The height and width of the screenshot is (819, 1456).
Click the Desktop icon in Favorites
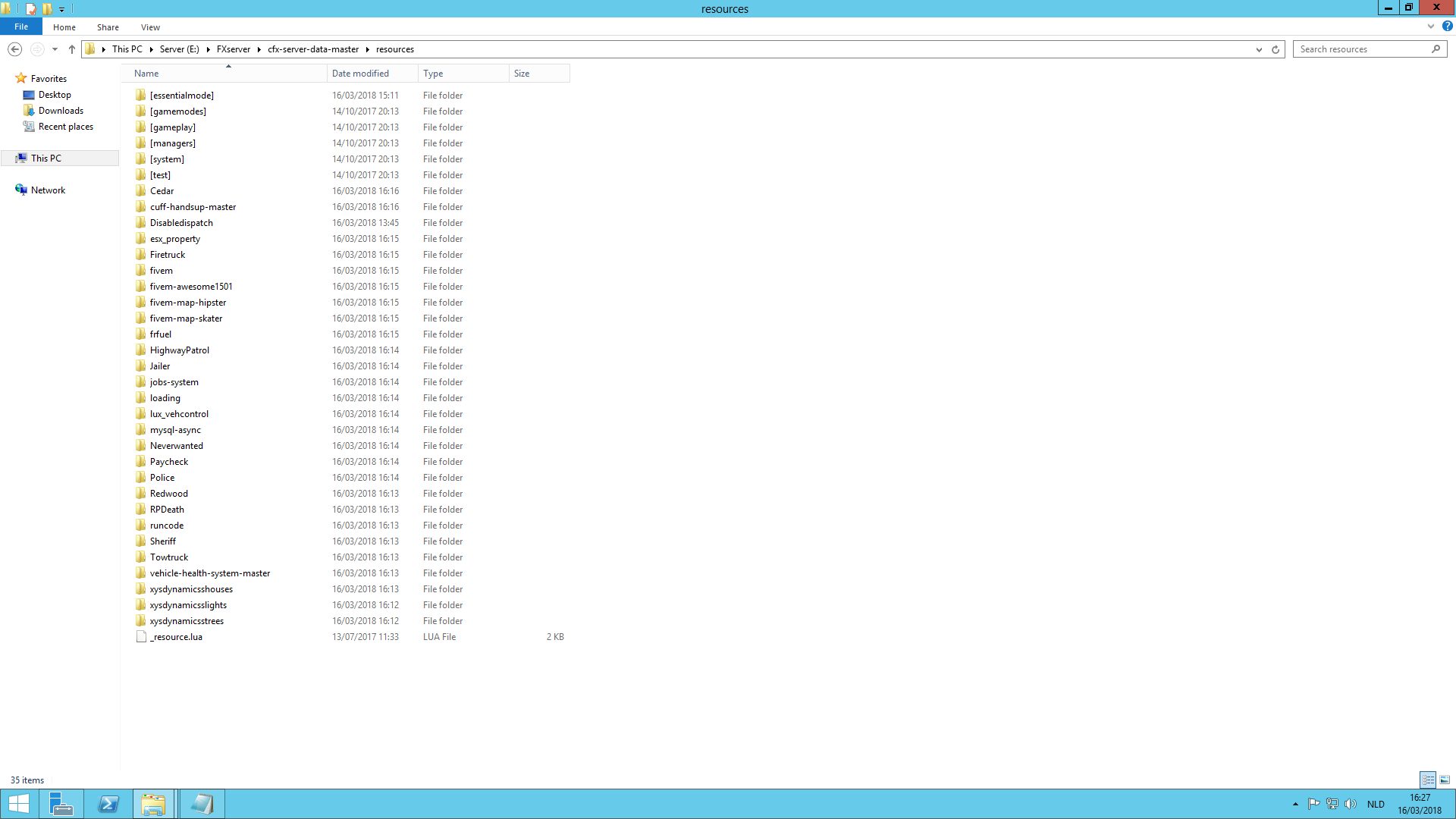tap(29, 95)
